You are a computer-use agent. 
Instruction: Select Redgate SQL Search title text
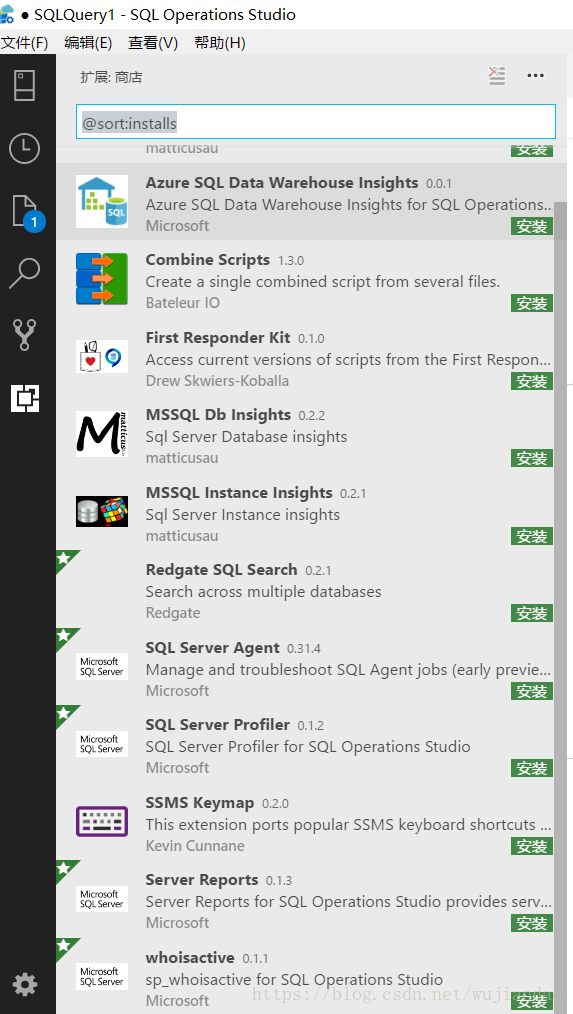[221, 570]
